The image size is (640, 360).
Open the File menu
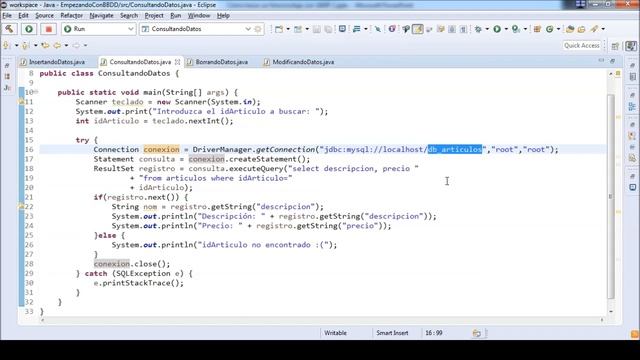point(7,16)
